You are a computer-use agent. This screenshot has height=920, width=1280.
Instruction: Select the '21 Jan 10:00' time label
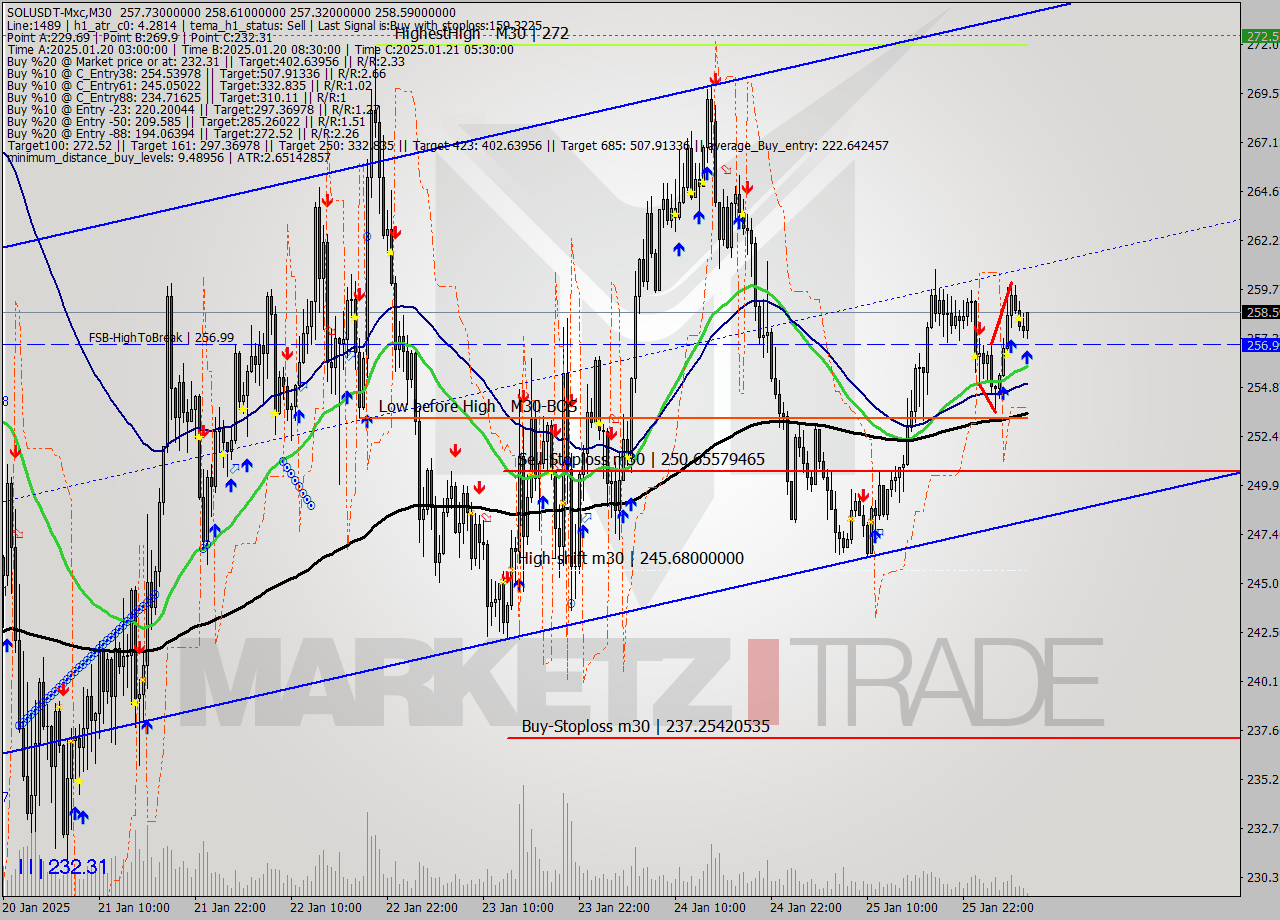tap(134, 908)
